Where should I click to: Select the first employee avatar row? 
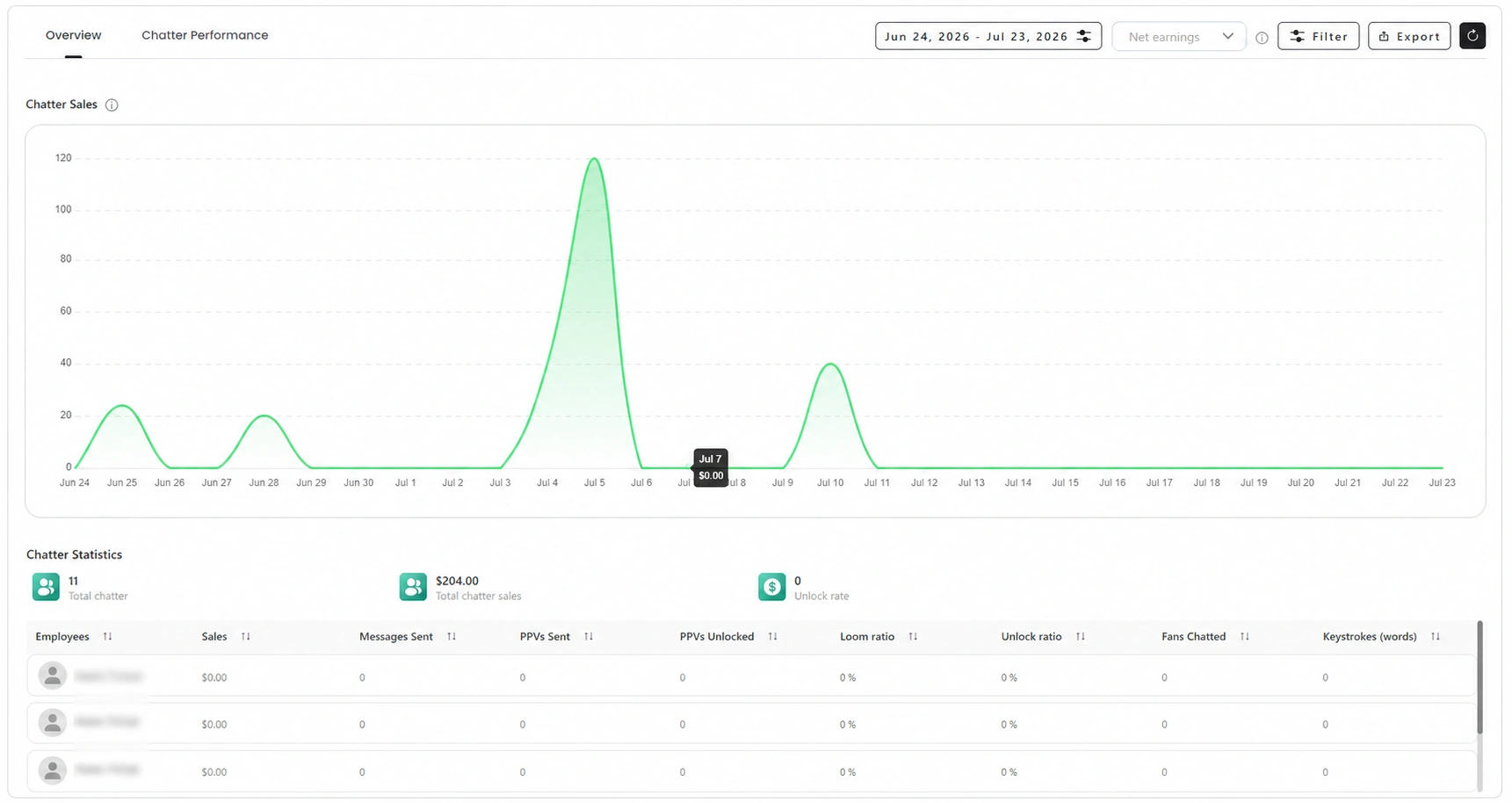coord(751,676)
